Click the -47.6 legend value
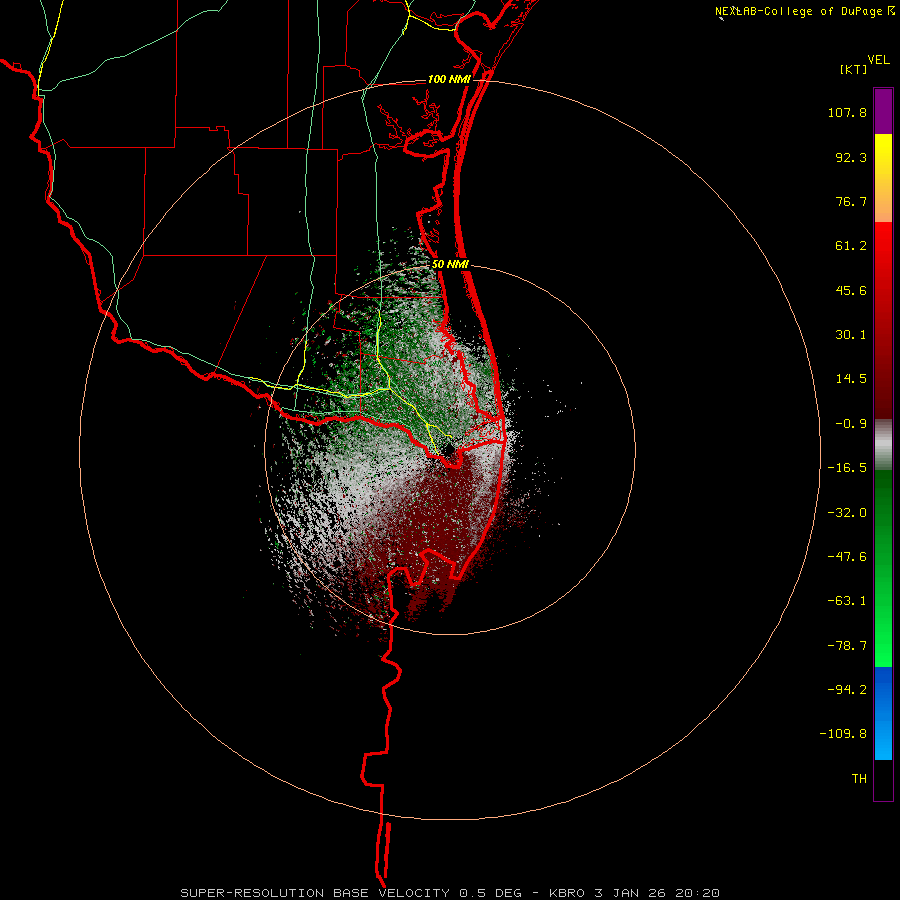900x900 pixels. (x=847, y=557)
